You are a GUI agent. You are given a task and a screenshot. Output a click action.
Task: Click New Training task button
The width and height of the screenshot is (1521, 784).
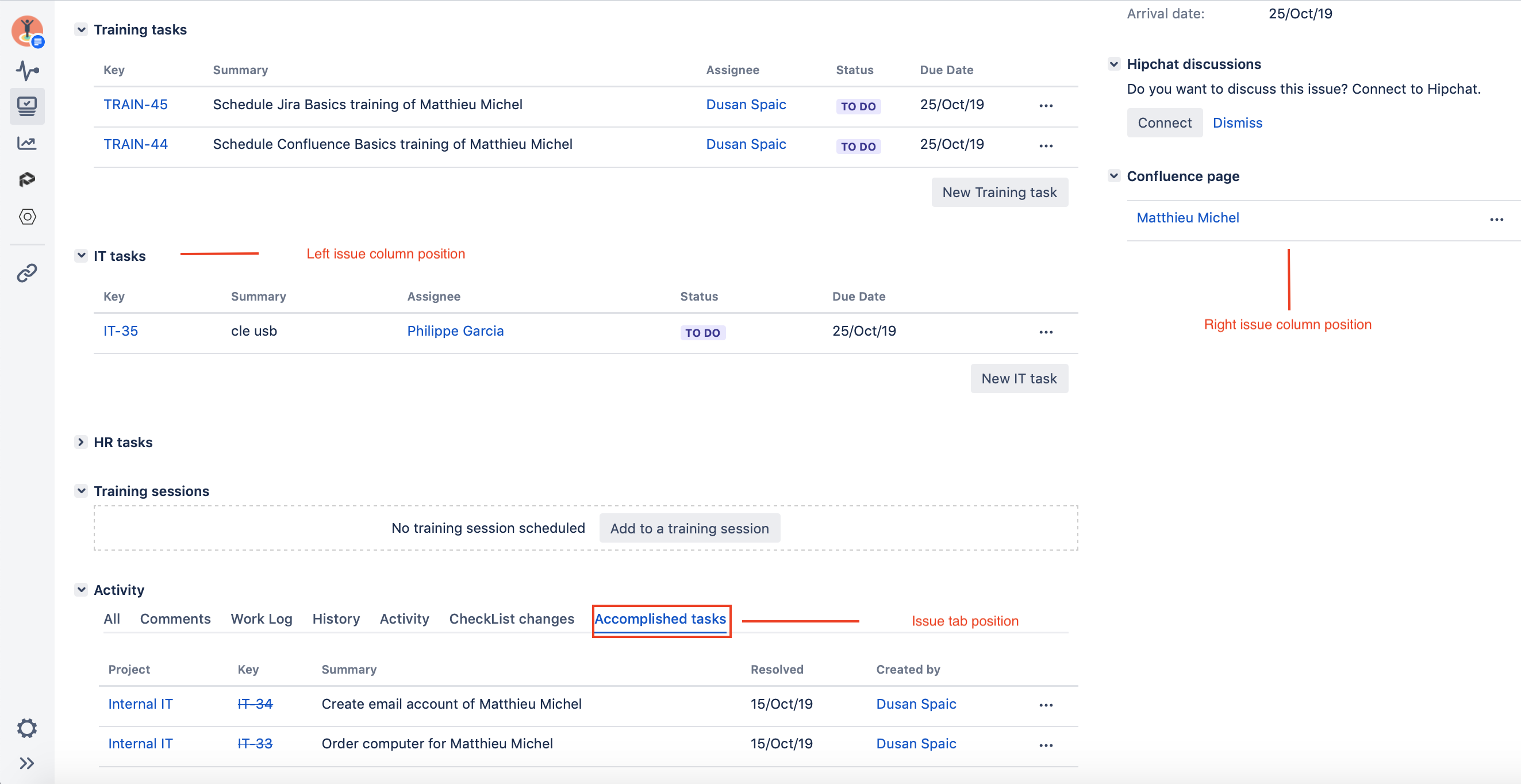998,192
